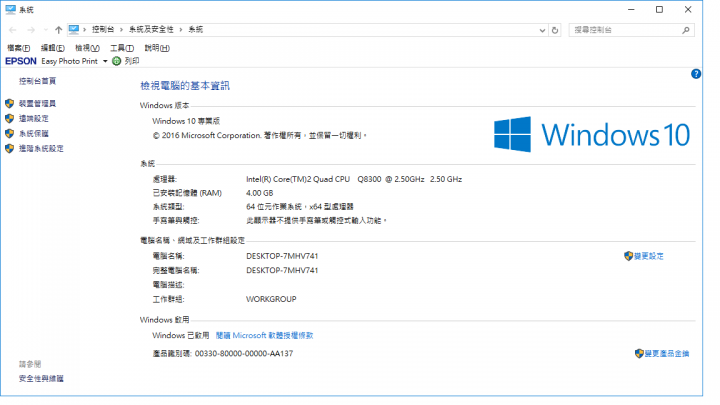720x405 pixels.
Task: Select 控制台 in the breadcrumb path
Action: (x=103, y=29)
